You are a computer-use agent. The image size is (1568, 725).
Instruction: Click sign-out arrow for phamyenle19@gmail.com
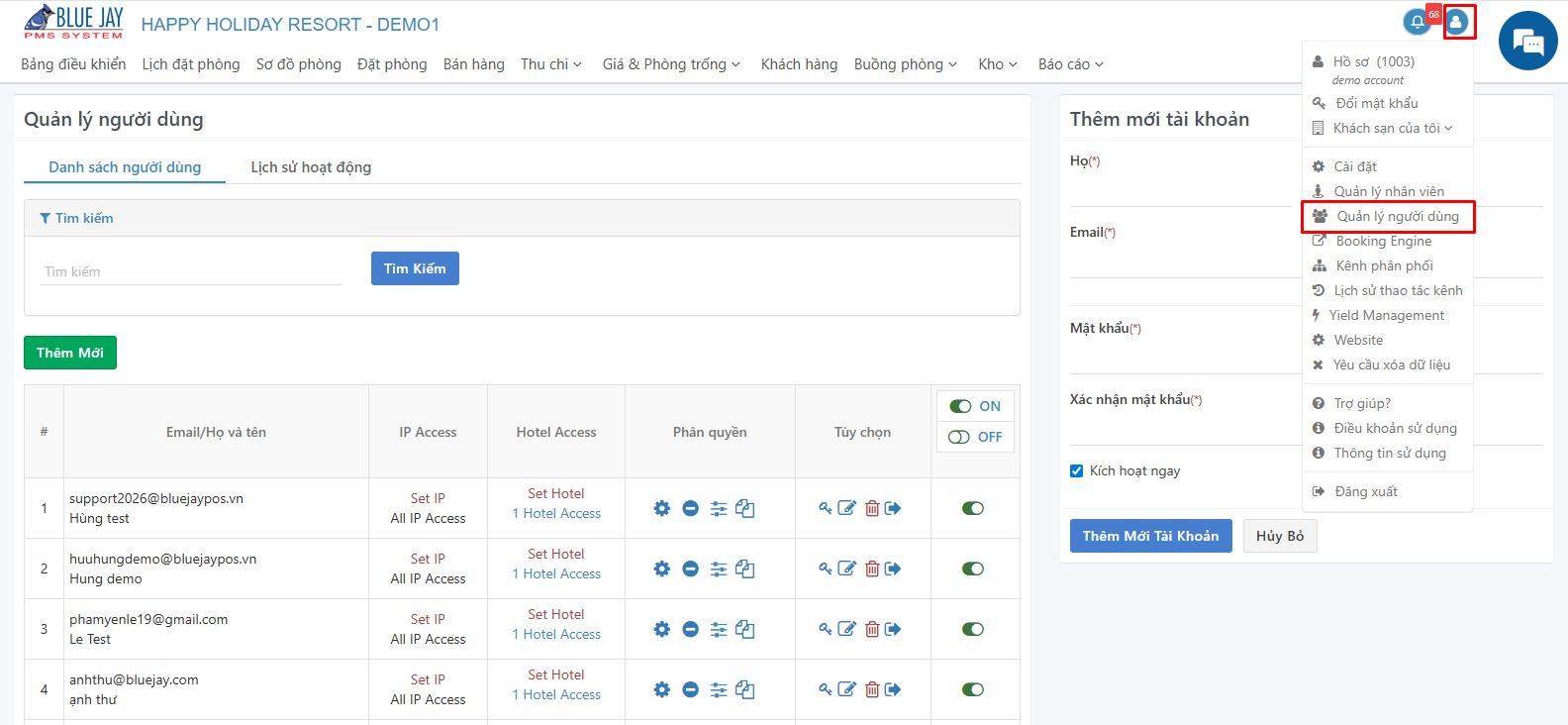tap(893, 629)
